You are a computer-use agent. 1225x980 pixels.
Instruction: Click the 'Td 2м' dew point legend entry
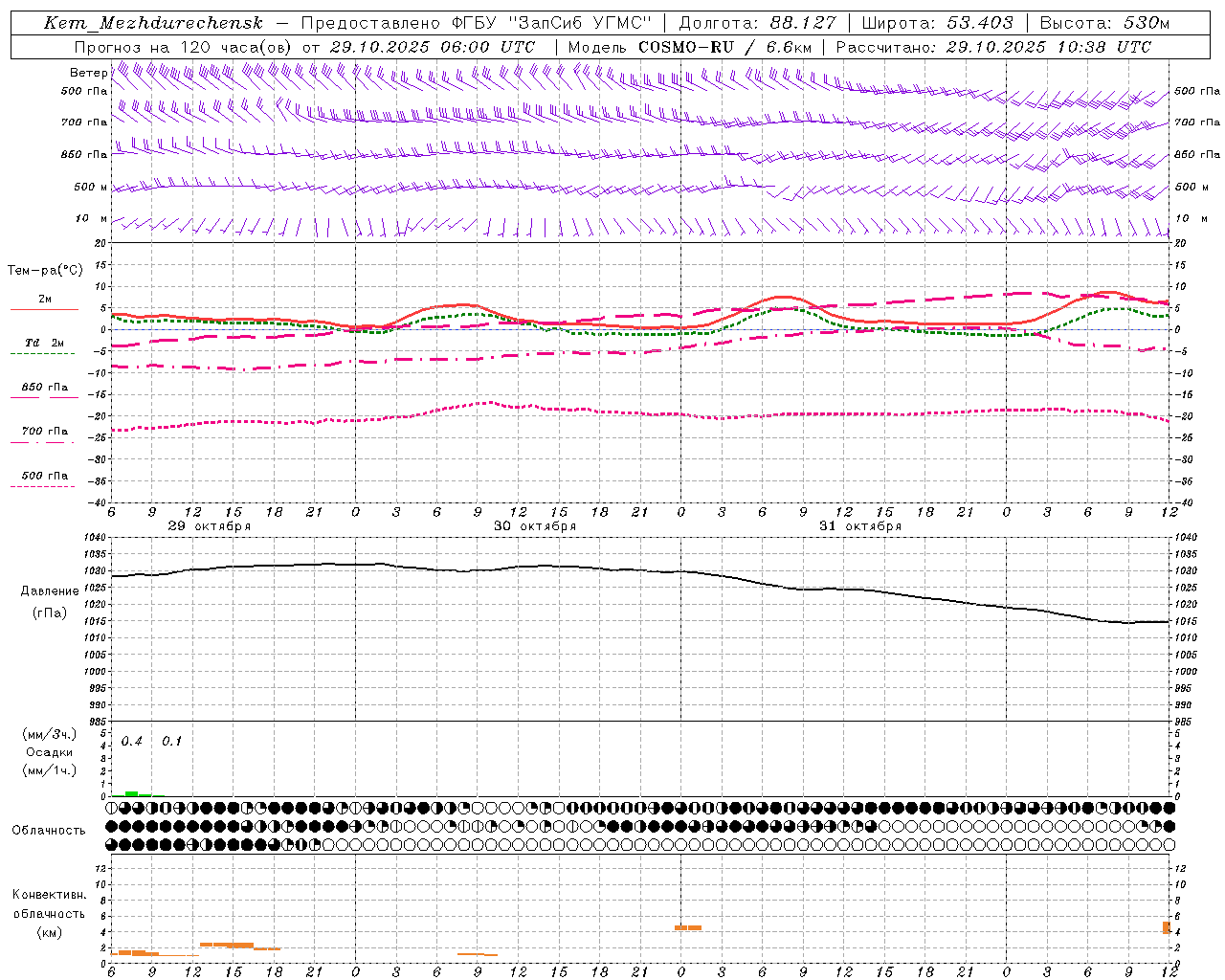click(x=45, y=343)
